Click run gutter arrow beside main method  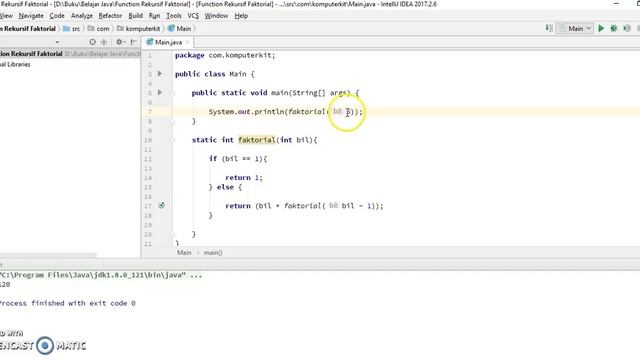click(x=160, y=92)
